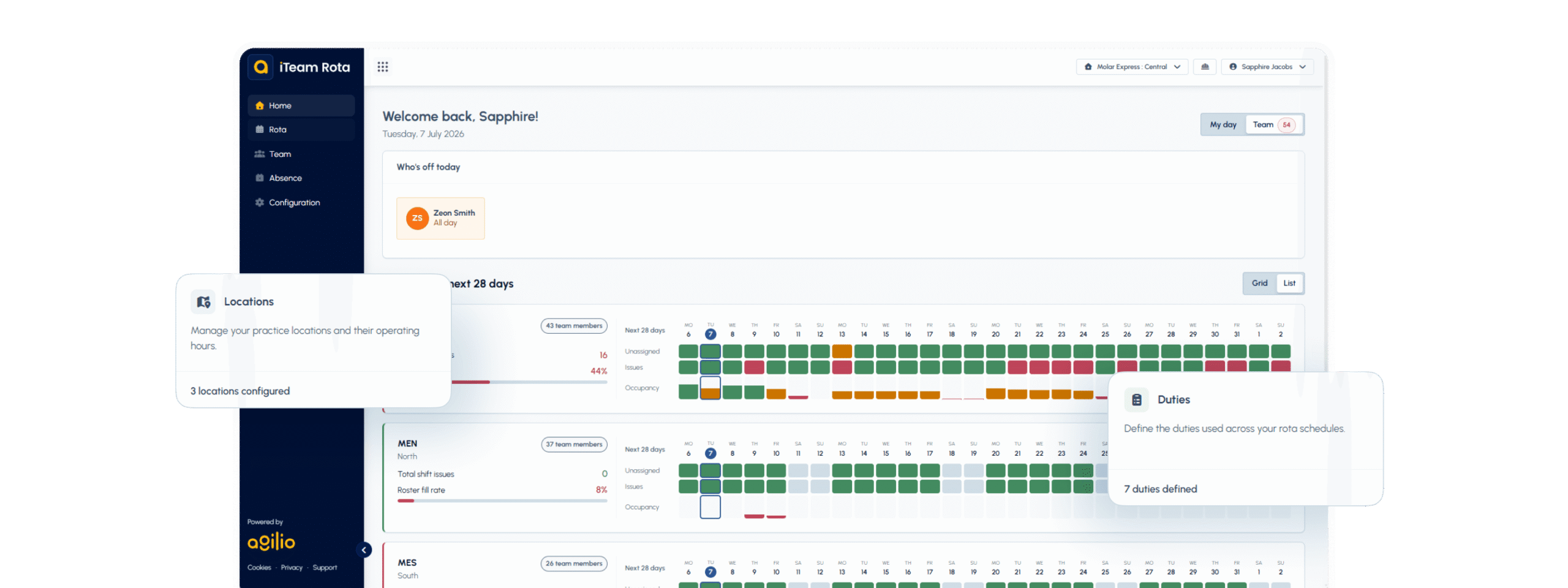Click the service bell icon button
Screen dimensions: 1568x588
(1205, 67)
